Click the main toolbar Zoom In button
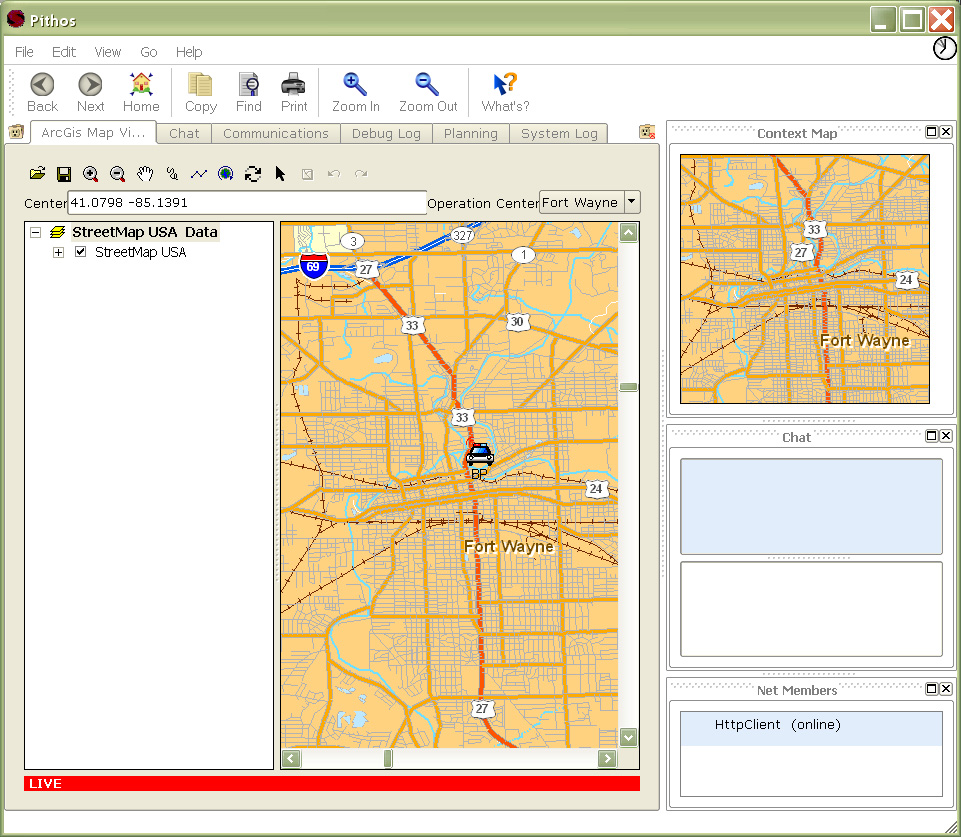Image resolution: width=961 pixels, height=837 pixels. (x=355, y=92)
